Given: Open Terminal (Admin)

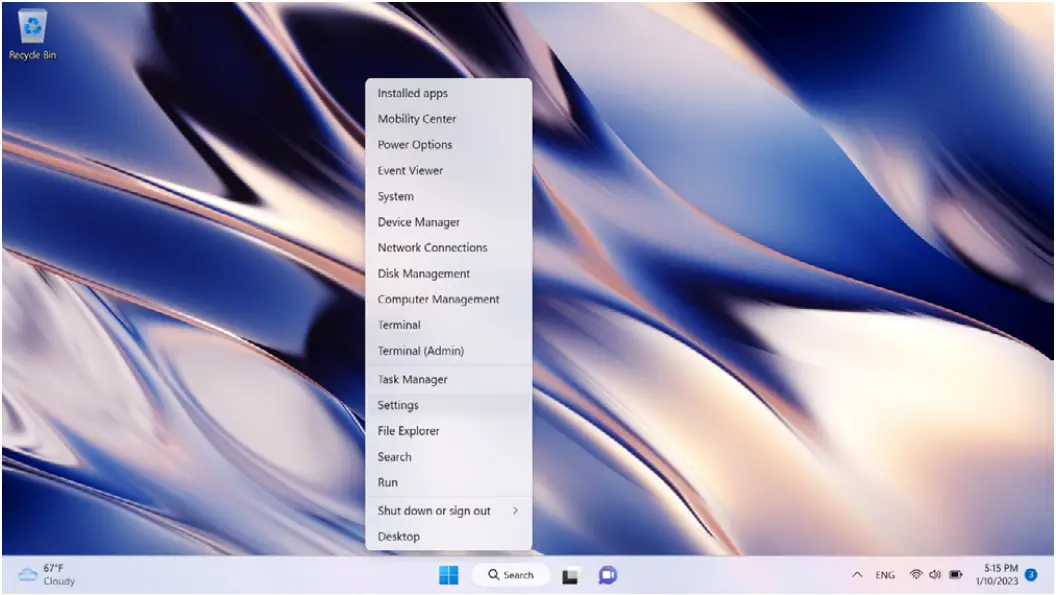Looking at the screenshot, I should point(421,350).
